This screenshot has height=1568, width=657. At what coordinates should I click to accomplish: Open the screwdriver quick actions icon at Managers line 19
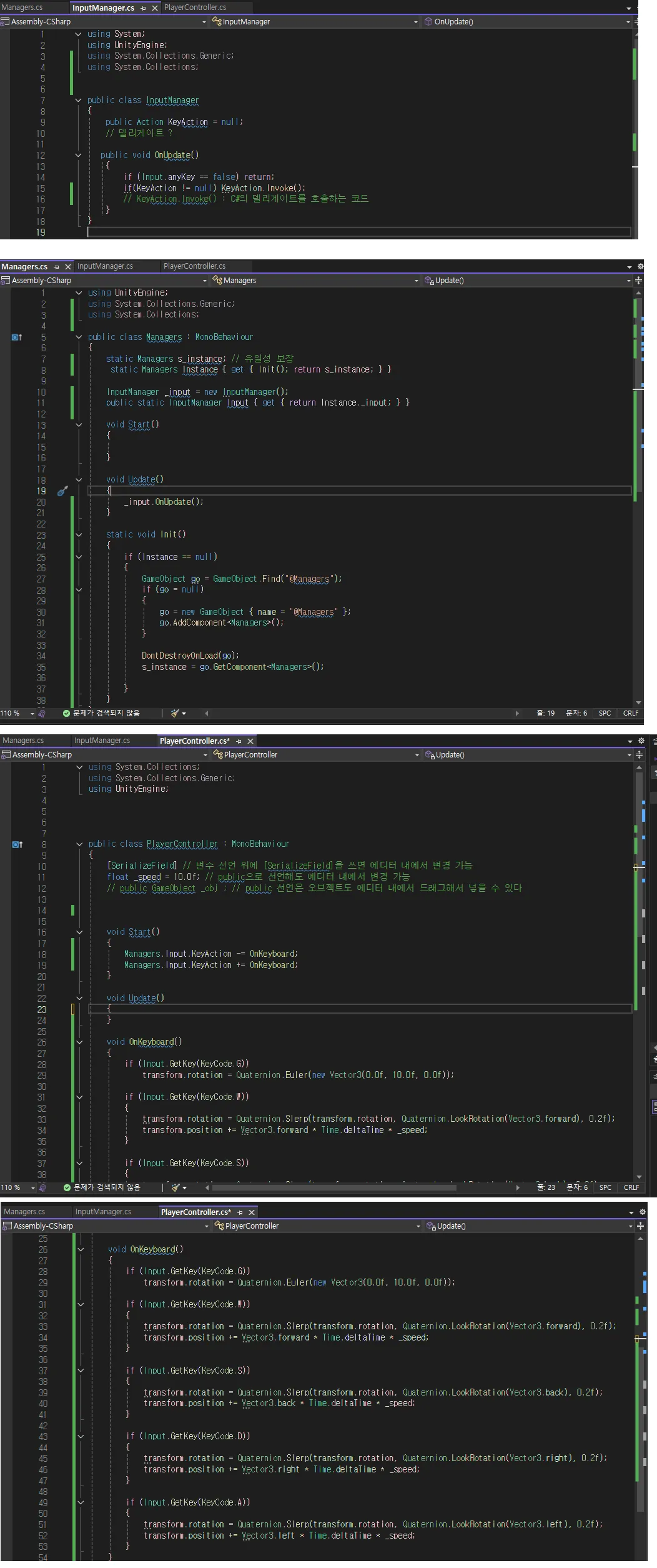(62, 491)
